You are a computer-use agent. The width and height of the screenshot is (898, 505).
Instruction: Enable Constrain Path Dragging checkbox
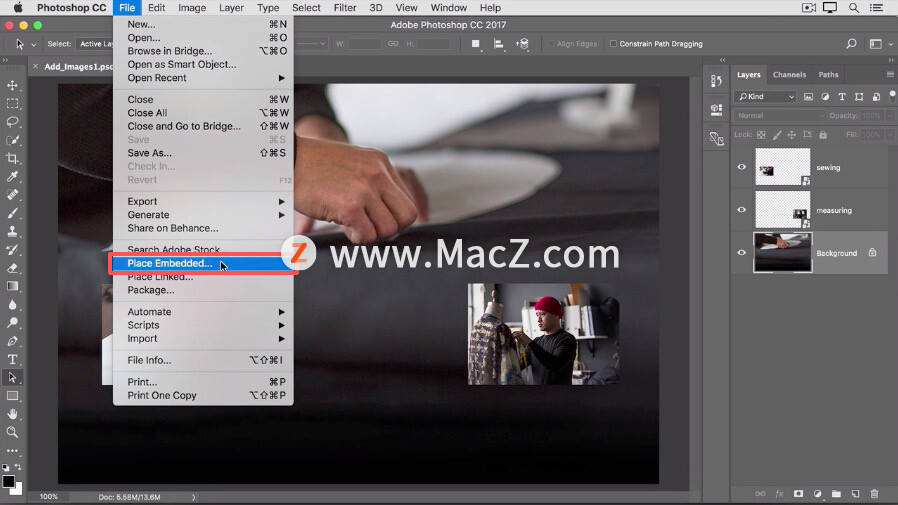(x=613, y=44)
